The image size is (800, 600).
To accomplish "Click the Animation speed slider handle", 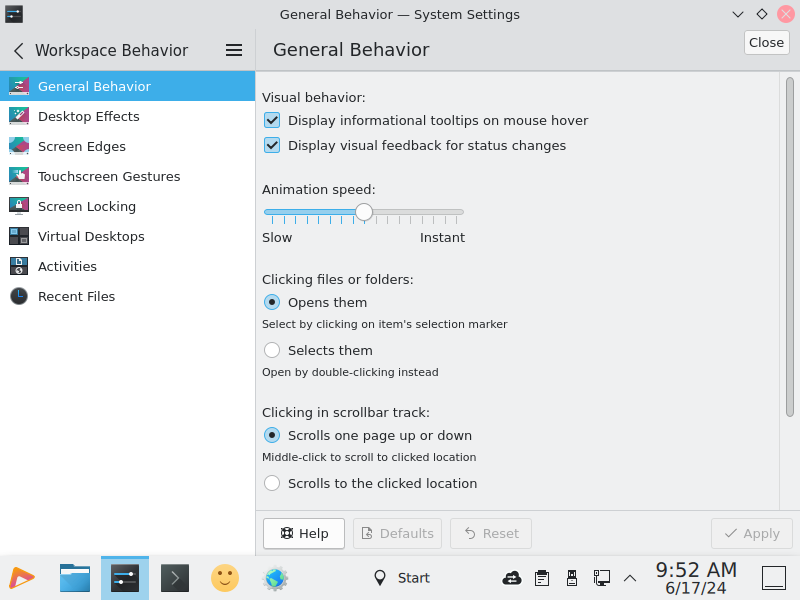I will coord(364,212).
